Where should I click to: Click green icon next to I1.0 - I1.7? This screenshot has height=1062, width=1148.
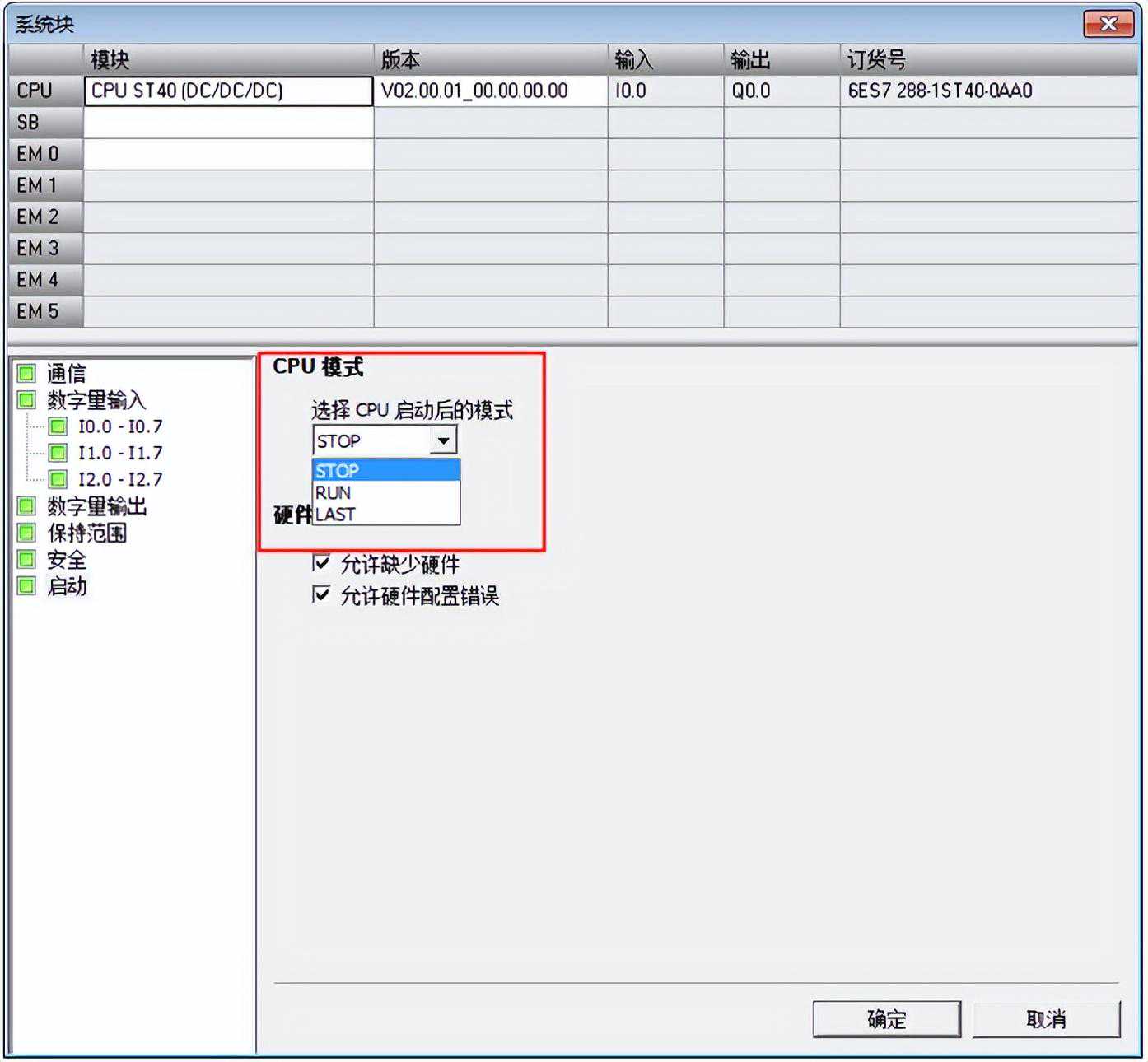point(58,453)
